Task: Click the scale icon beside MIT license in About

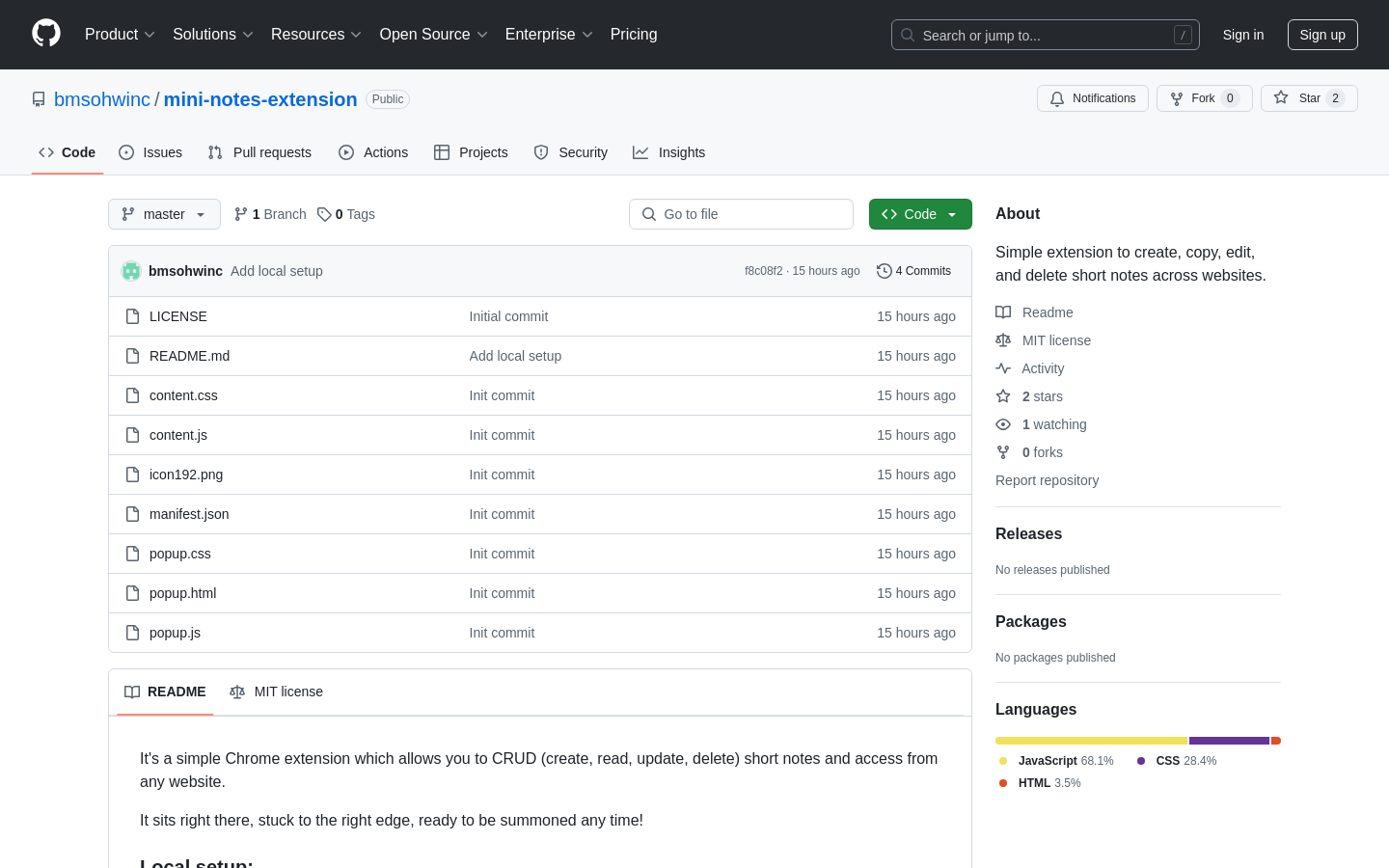Action: click(x=1003, y=340)
